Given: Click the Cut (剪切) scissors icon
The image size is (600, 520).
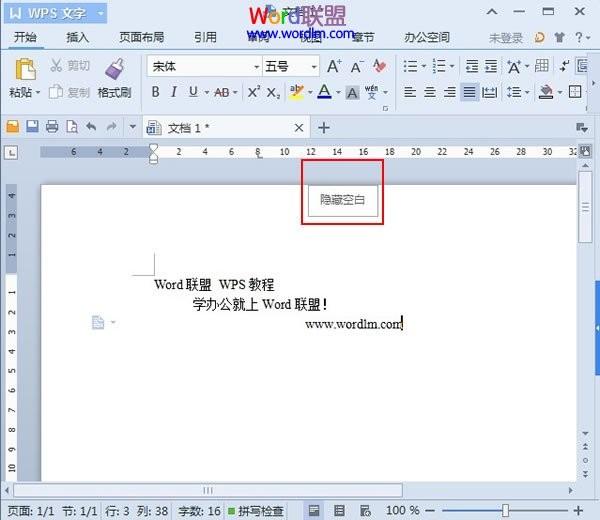Looking at the screenshot, I should tap(56, 65).
